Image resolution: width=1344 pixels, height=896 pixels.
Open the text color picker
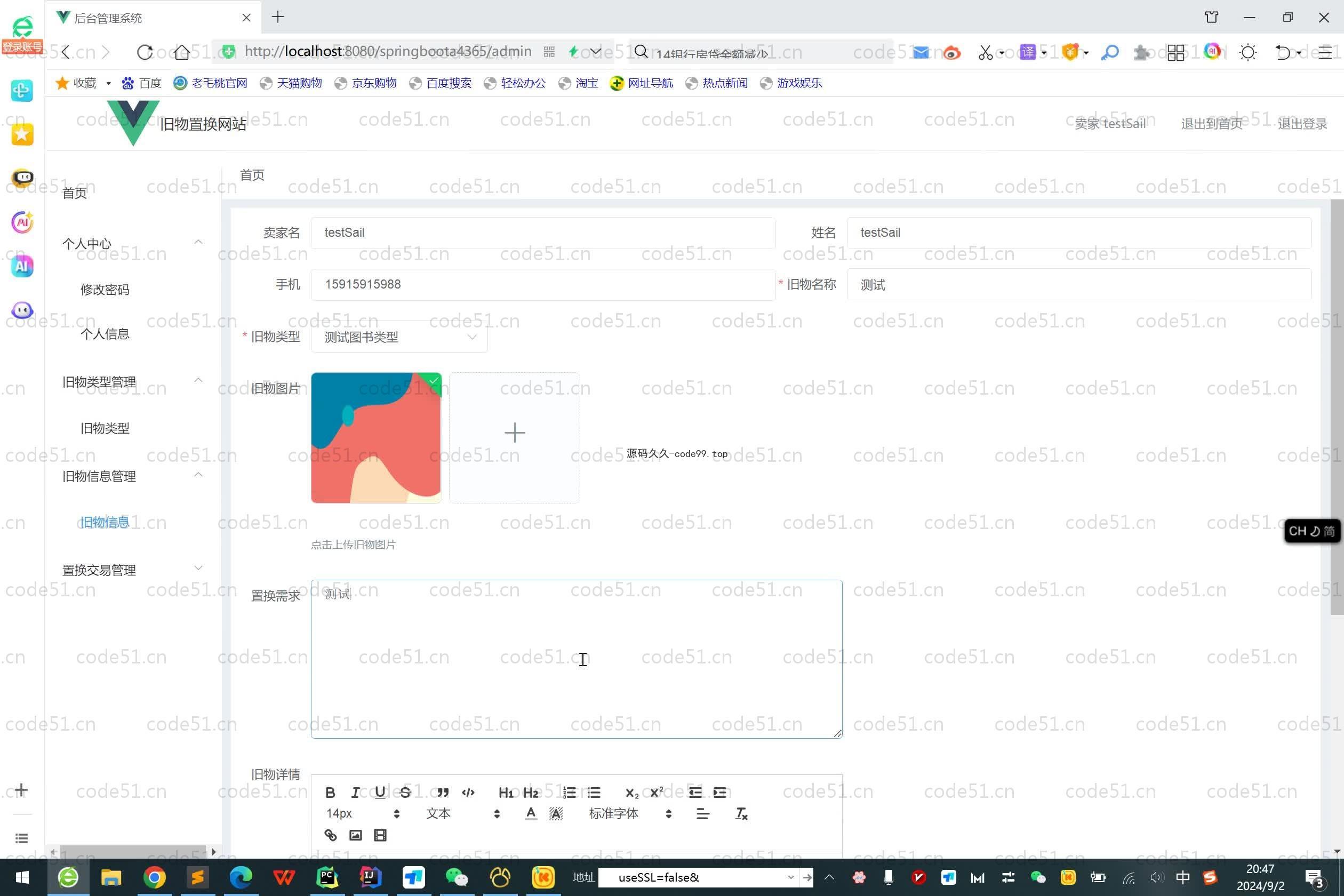[531, 813]
